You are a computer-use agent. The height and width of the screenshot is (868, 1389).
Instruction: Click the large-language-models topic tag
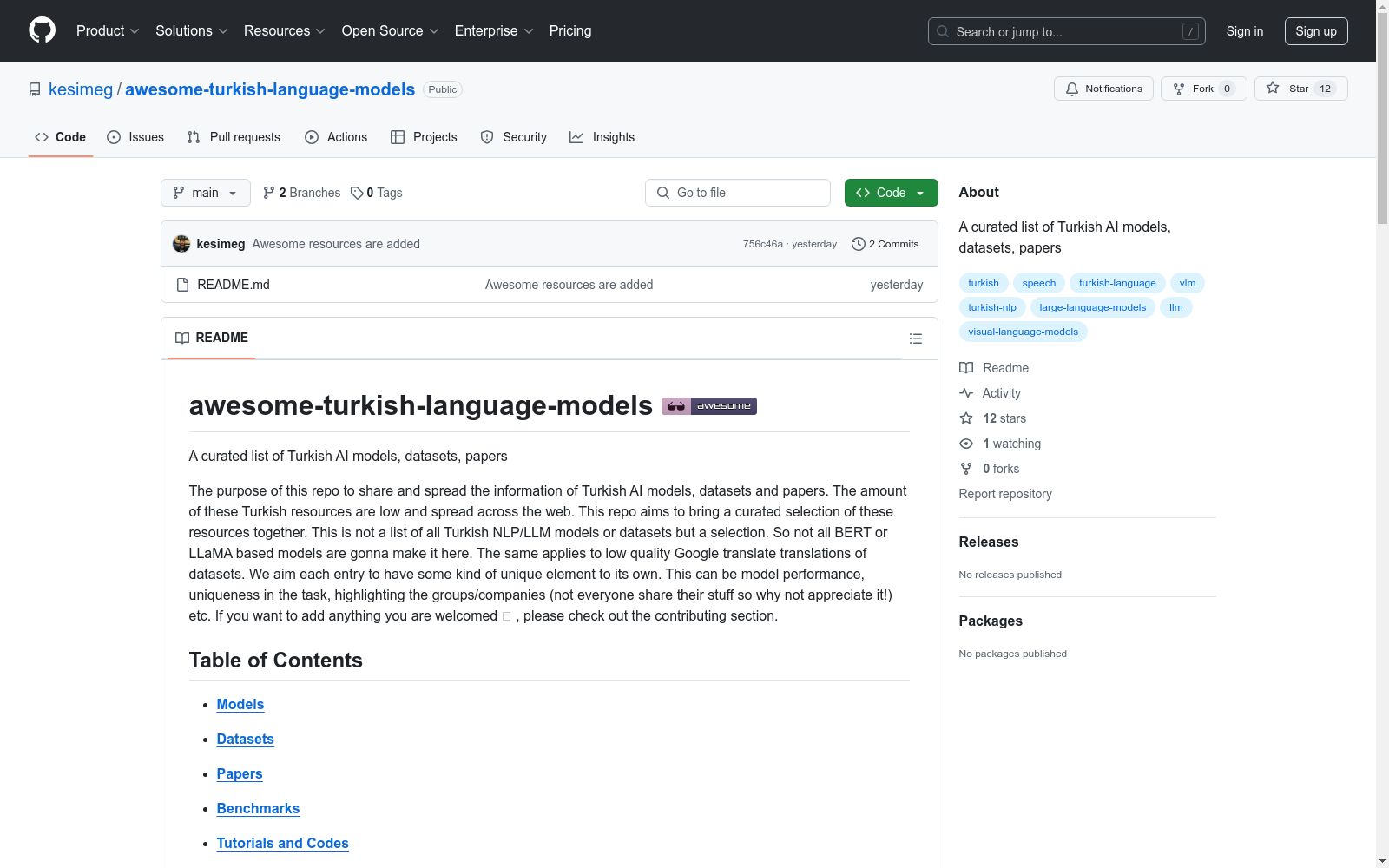pyautogui.click(x=1093, y=307)
